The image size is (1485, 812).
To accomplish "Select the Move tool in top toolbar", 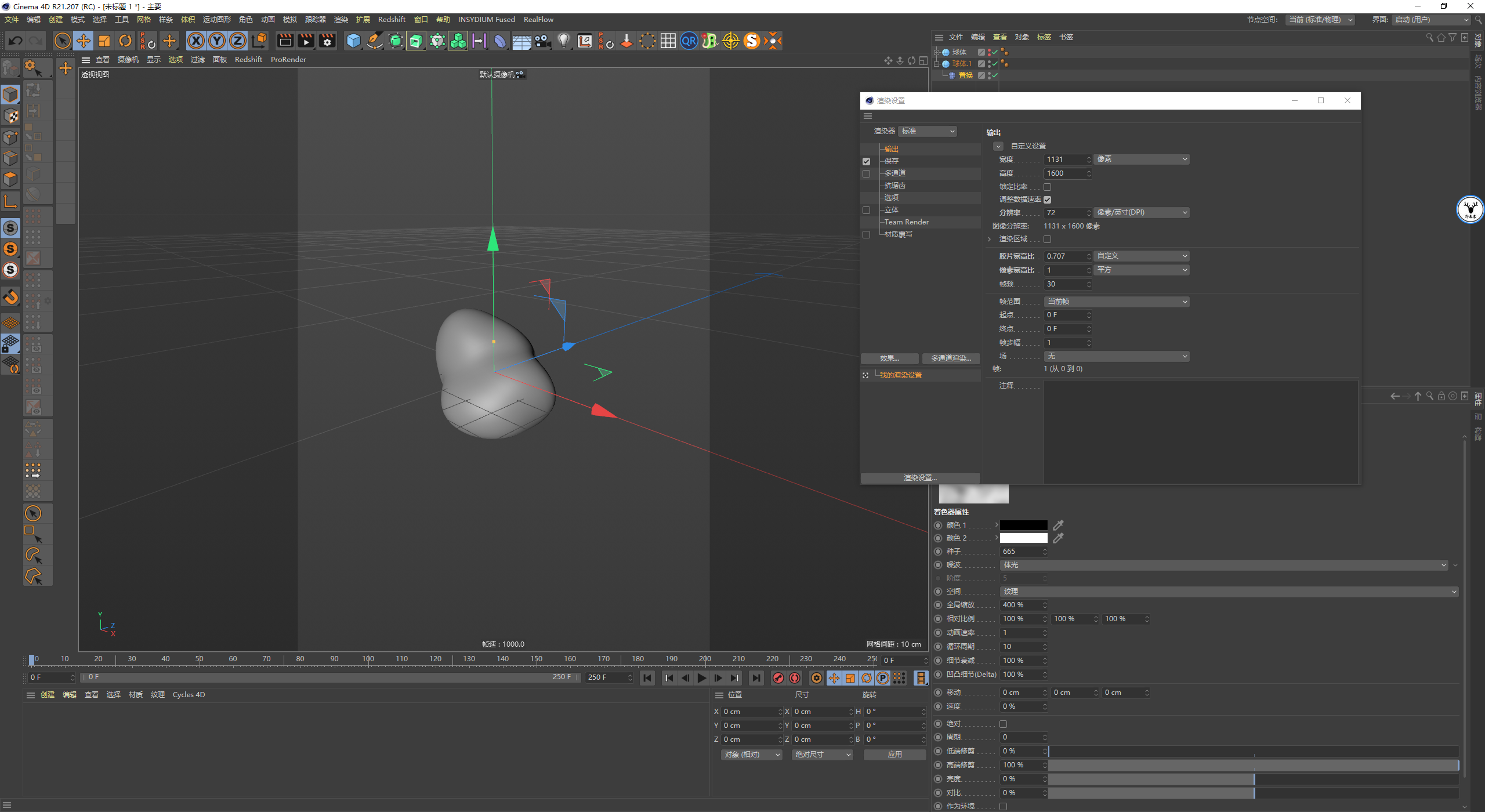I will [84, 41].
